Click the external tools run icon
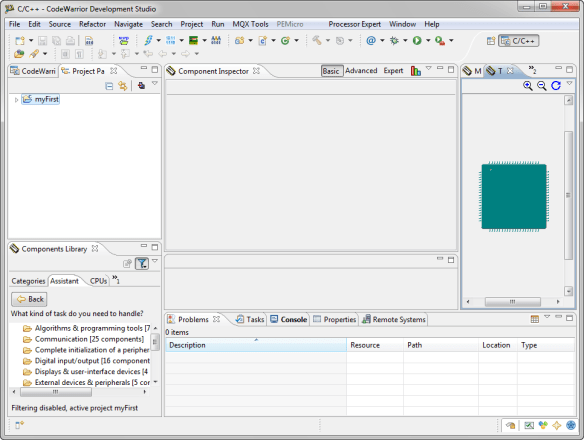This screenshot has width=584, height=440. [440, 41]
